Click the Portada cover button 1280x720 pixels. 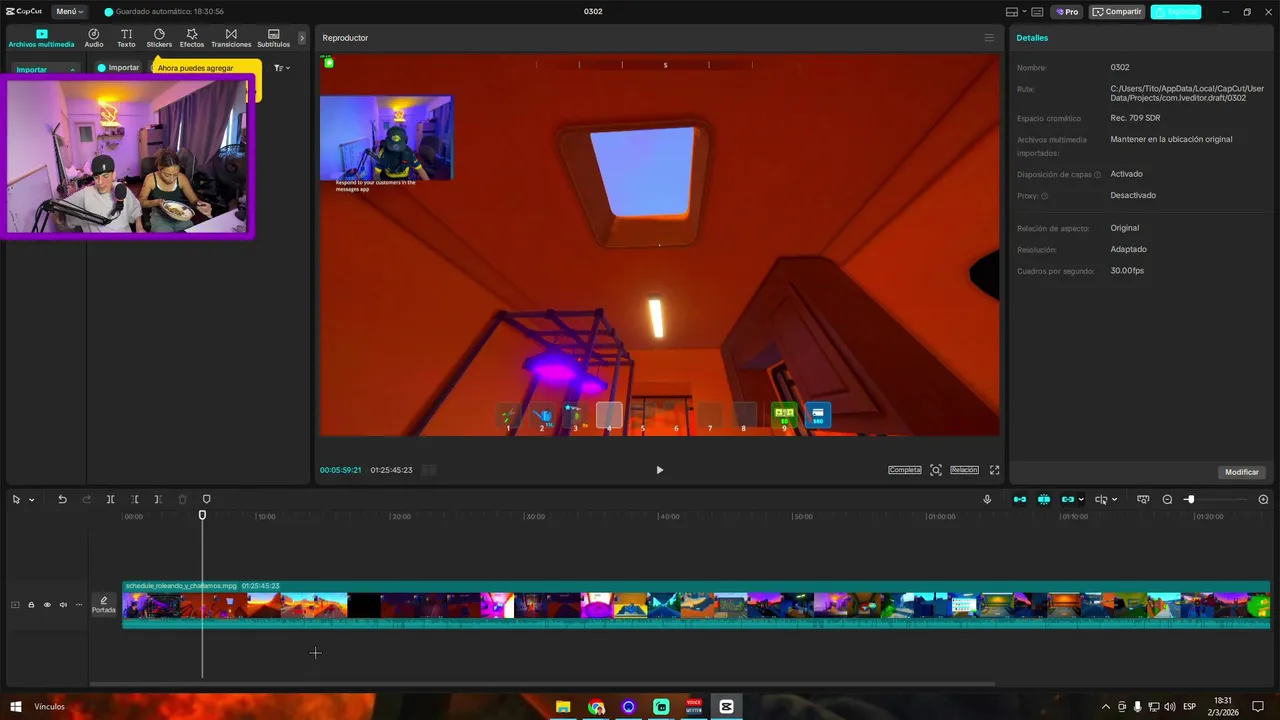coord(104,604)
